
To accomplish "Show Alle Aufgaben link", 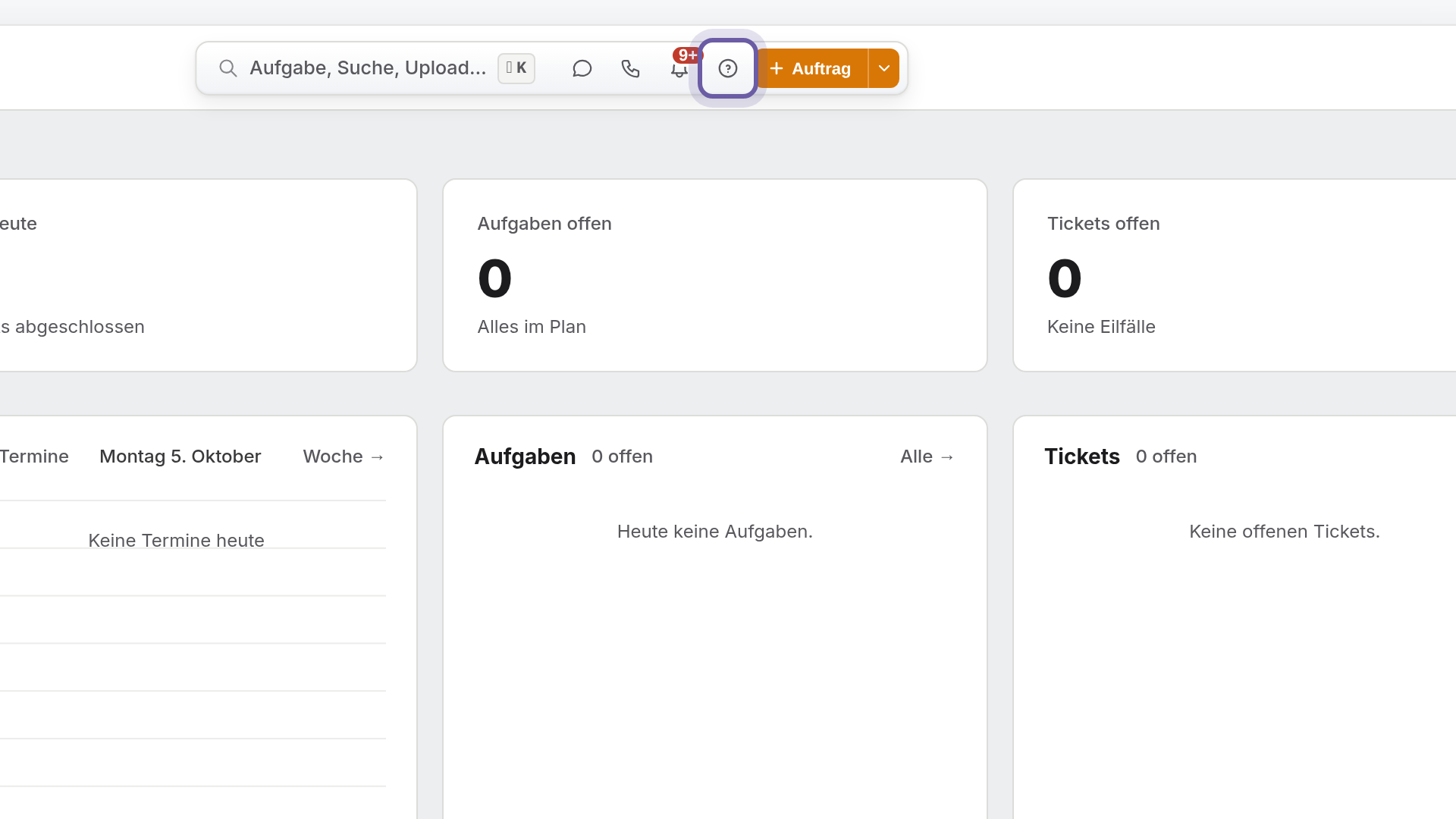I will tap(927, 457).
